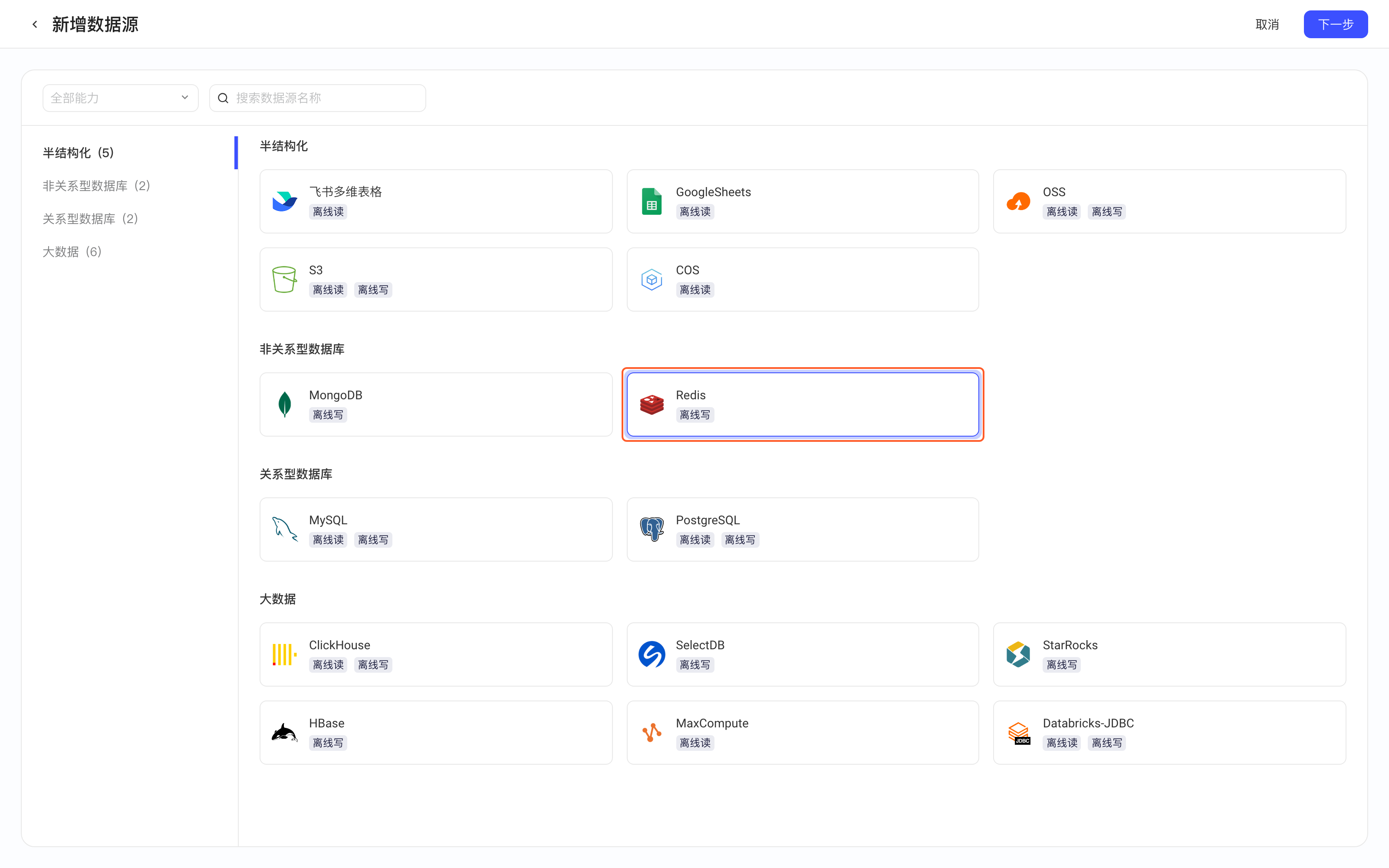
Task: Pick the StarRocks logo icon
Action: click(x=1018, y=654)
